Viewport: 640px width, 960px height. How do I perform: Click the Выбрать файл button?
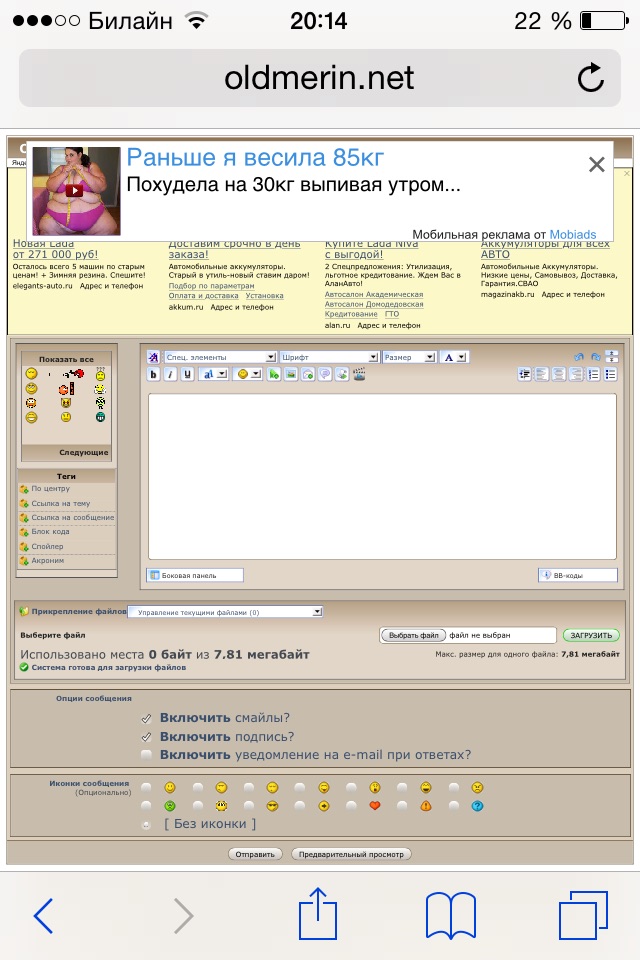pos(413,636)
